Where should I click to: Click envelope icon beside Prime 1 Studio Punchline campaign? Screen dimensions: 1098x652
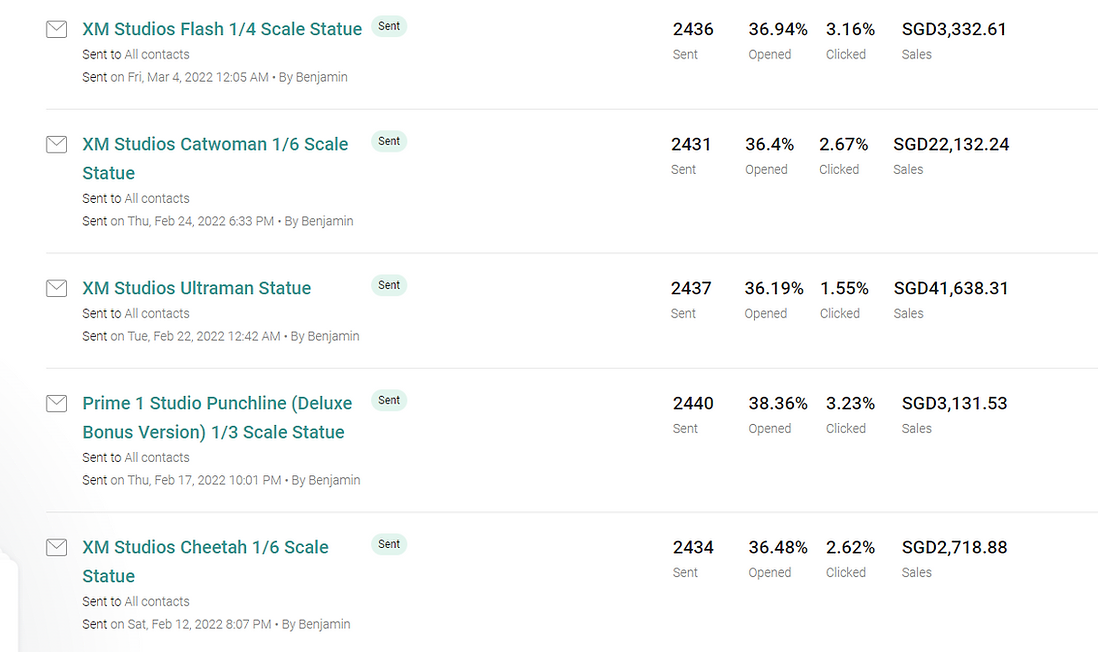57,403
